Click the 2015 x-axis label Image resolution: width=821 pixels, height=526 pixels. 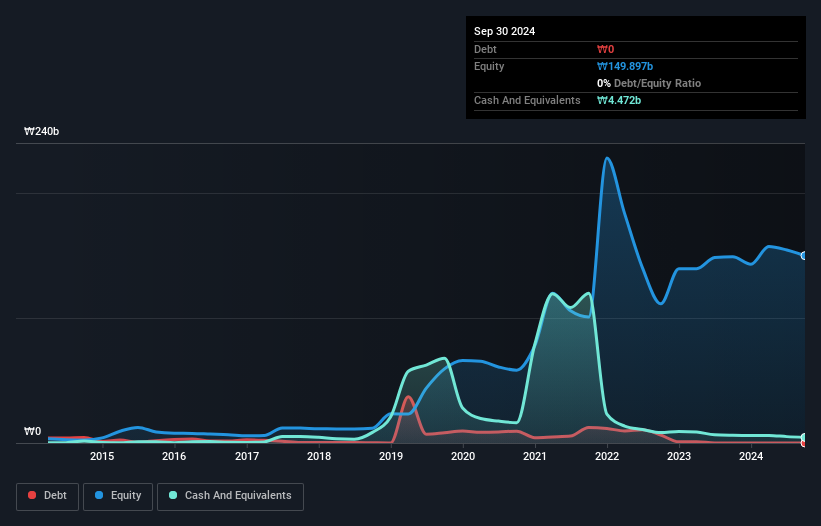point(102,456)
